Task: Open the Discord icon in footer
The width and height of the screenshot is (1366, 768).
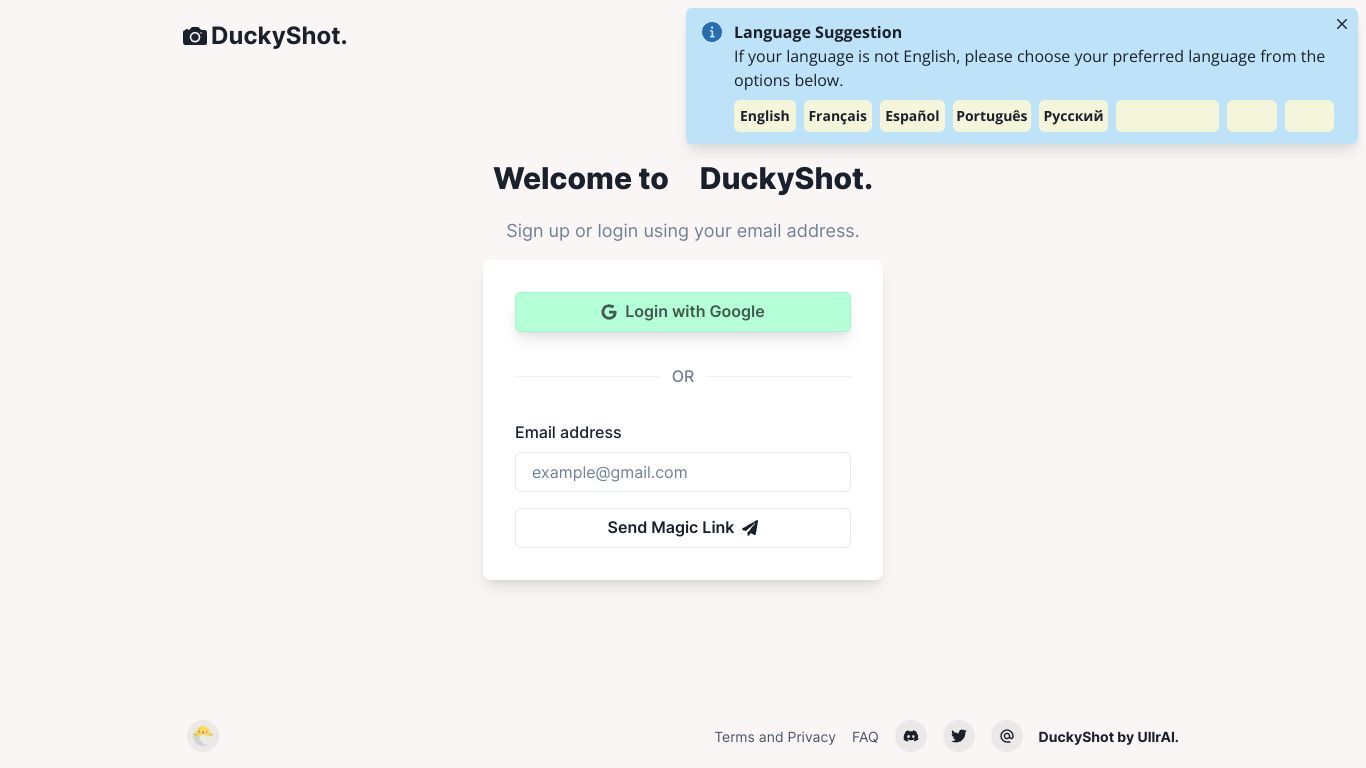Action: [911, 736]
